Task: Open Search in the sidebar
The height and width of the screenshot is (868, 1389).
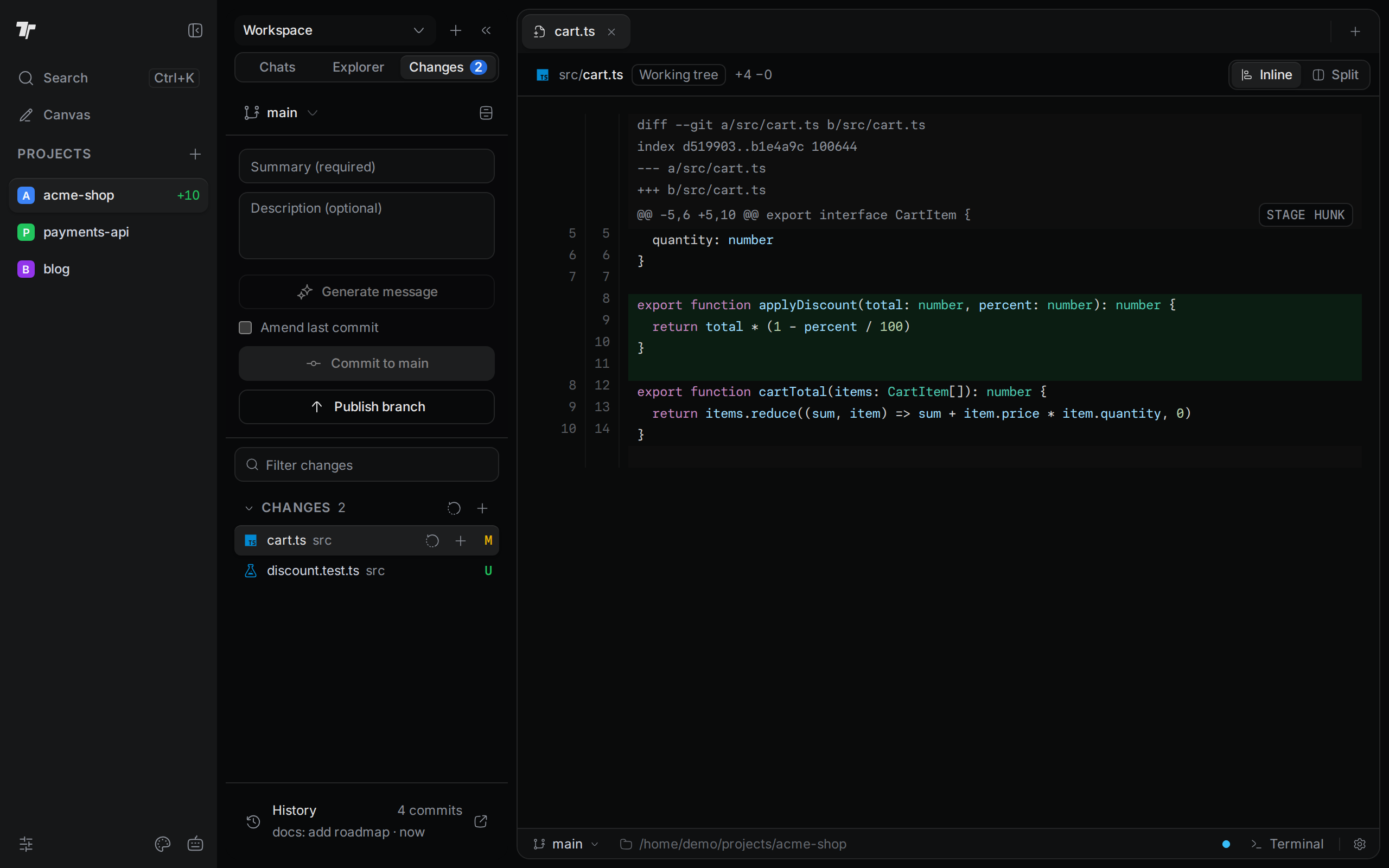Action: pos(109,78)
